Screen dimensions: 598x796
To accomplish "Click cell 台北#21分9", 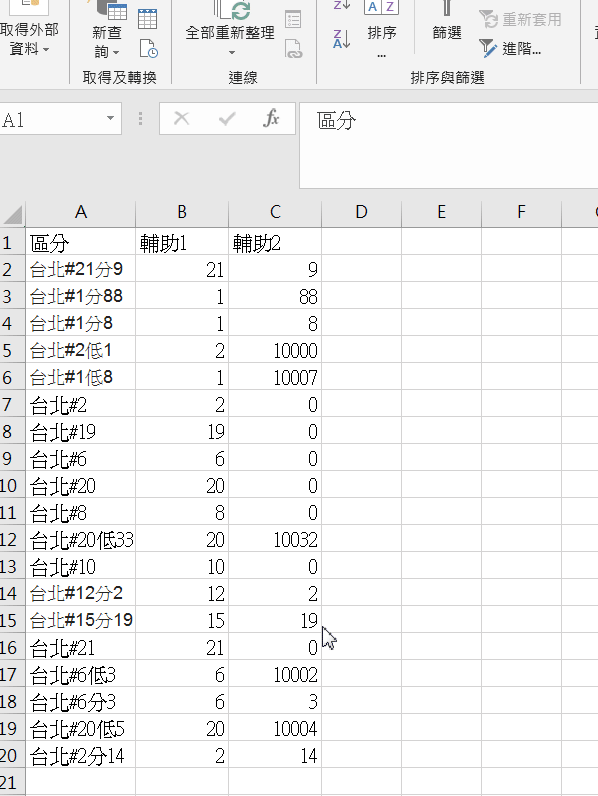I will point(81,269).
